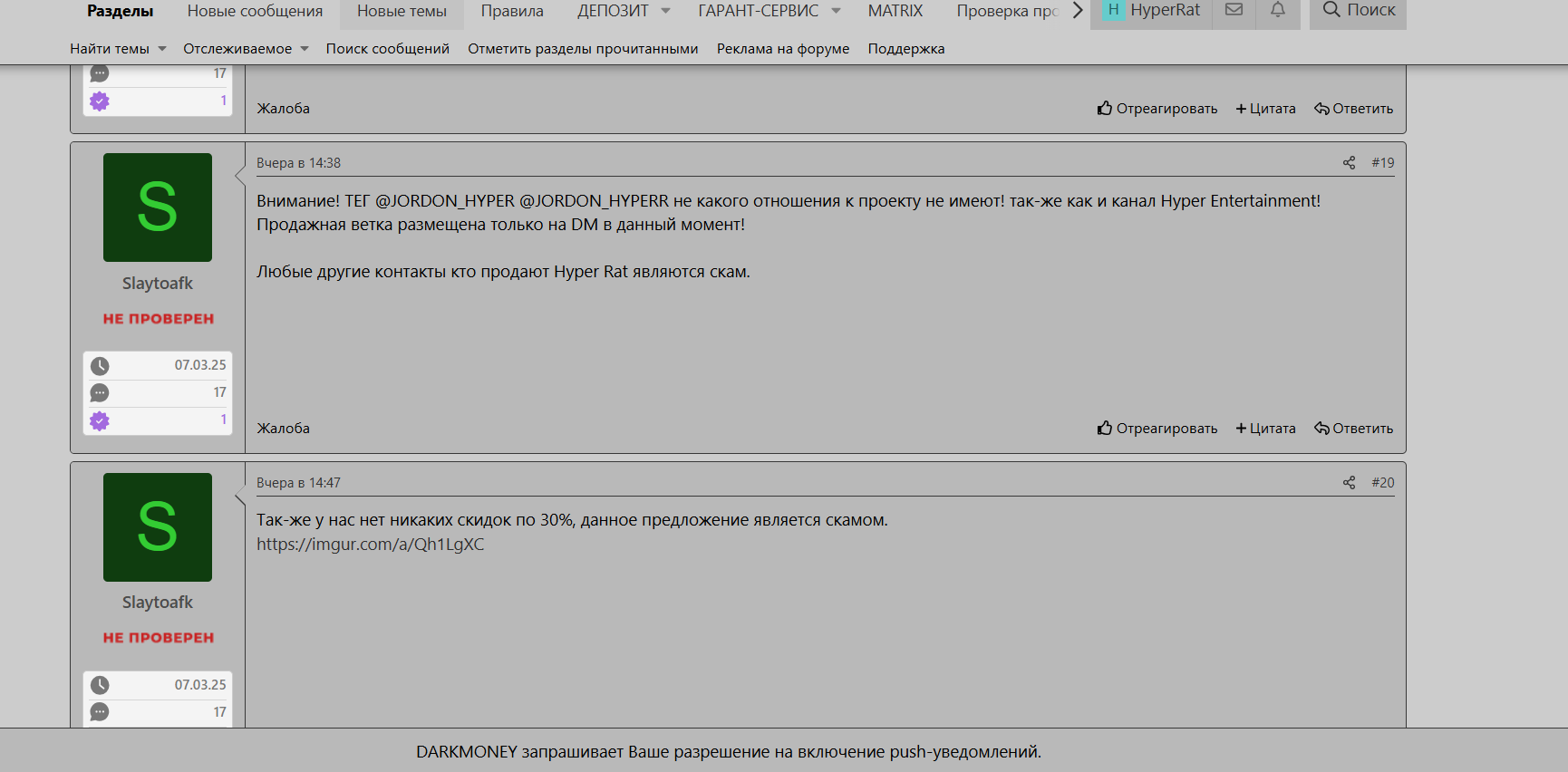Click the Поиск search button
Image resolution: width=1568 pixels, height=772 pixels.
pos(1358,11)
